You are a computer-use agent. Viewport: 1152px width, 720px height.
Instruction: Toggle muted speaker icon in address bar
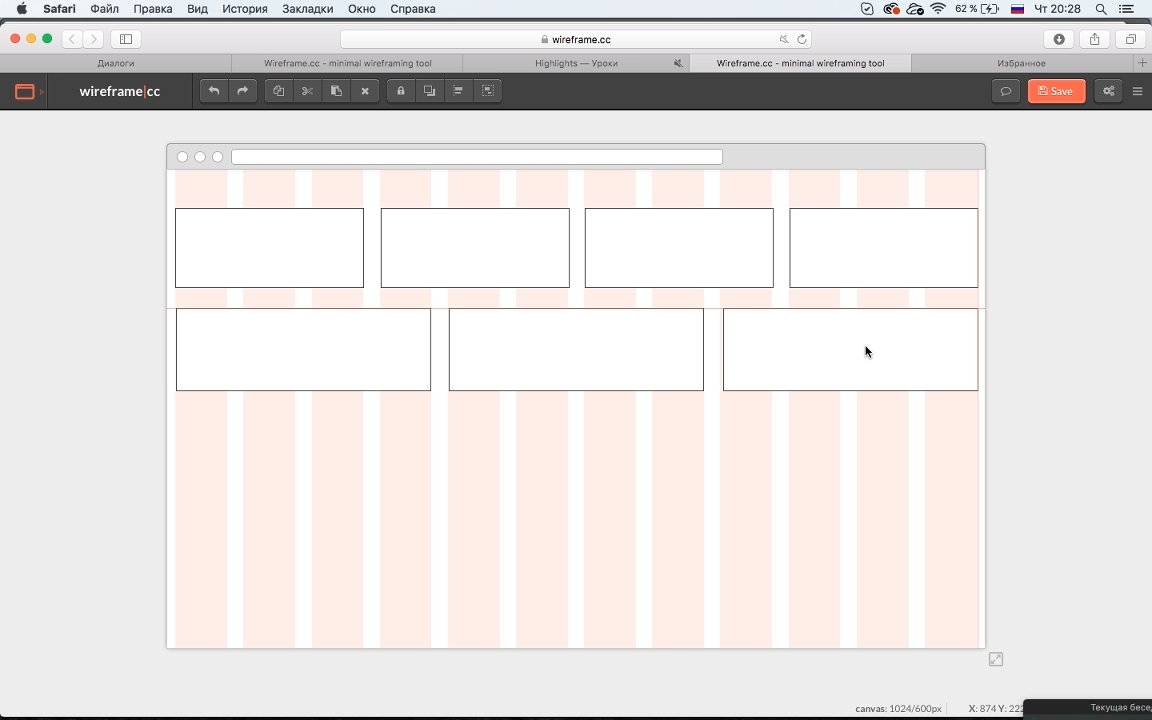click(784, 39)
